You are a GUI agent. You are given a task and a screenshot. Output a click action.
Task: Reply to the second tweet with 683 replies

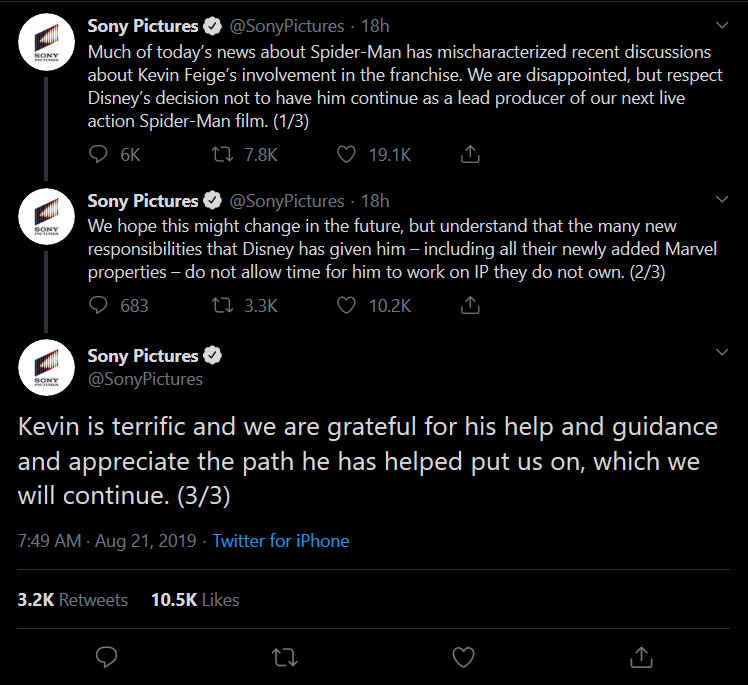98,305
